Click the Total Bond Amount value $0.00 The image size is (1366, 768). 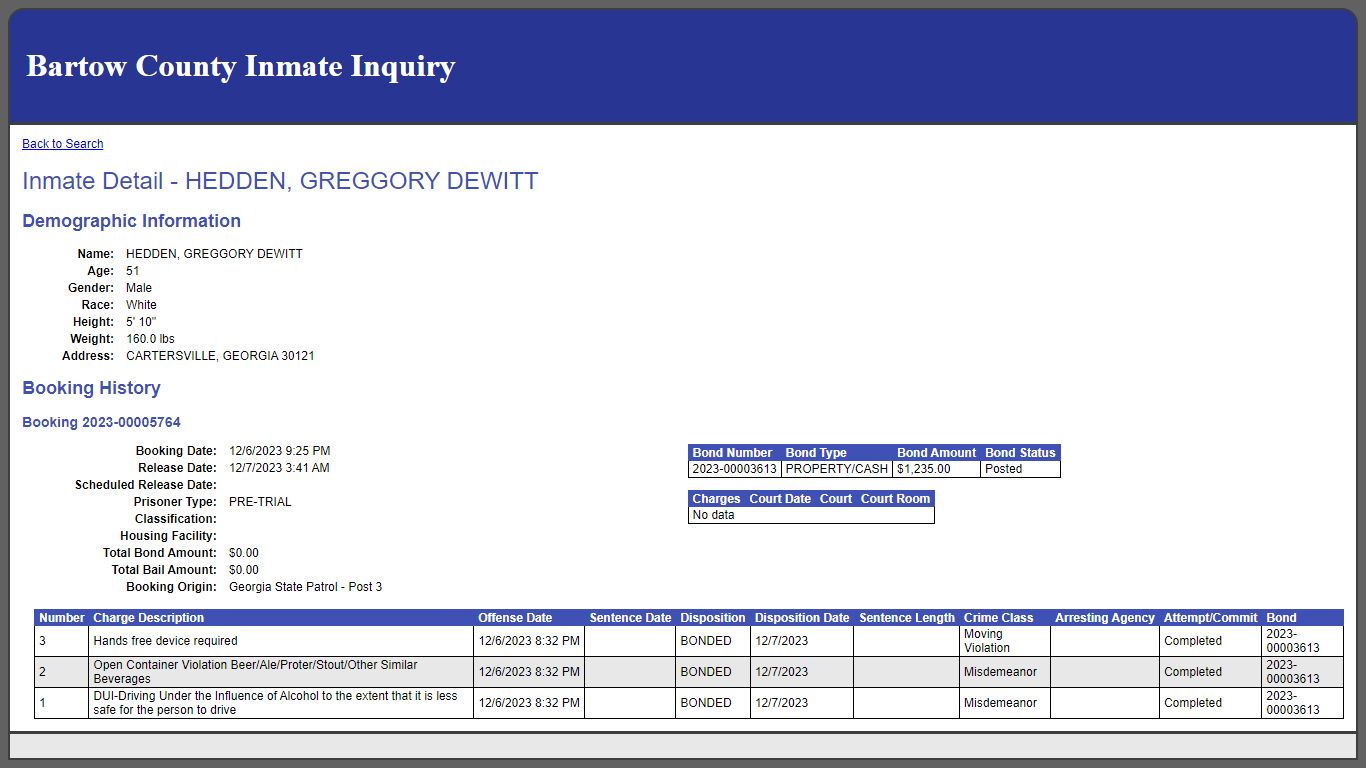244,553
